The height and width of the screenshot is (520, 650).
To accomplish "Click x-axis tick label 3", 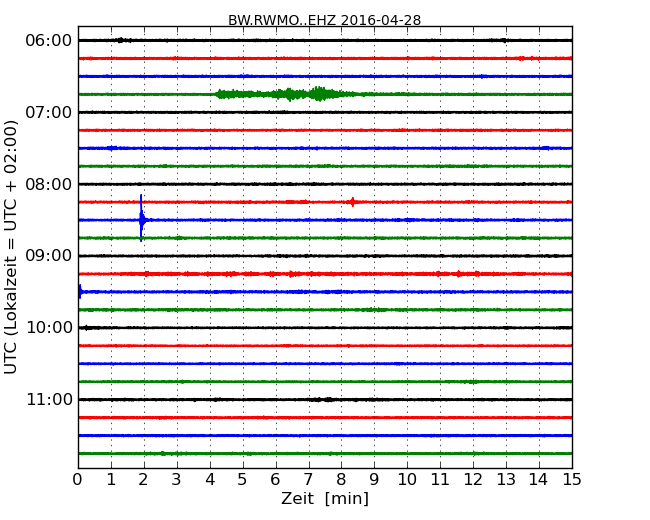I will pyautogui.click(x=177, y=479).
